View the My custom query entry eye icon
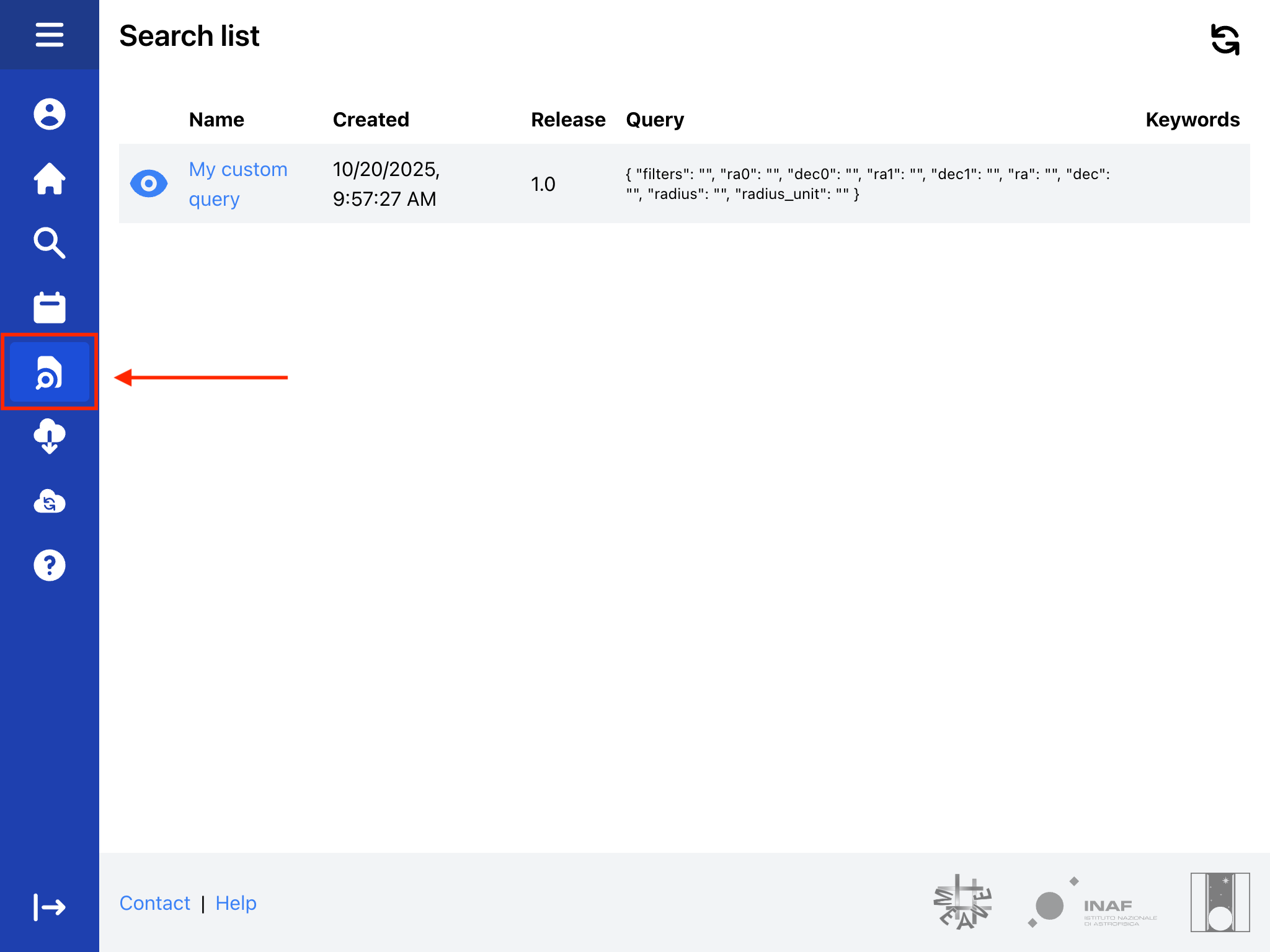This screenshot has width=1270, height=952. pyautogui.click(x=149, y=183)
